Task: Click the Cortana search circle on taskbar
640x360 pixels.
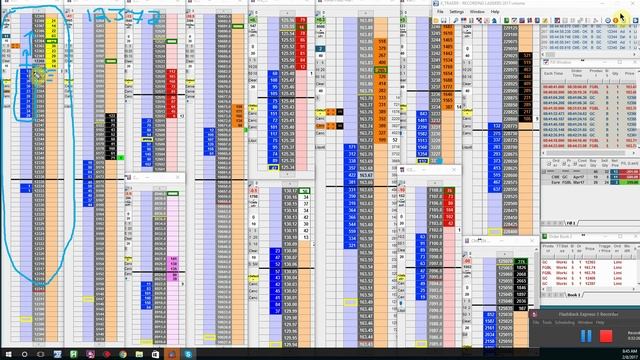Action: tap(24, 354)
